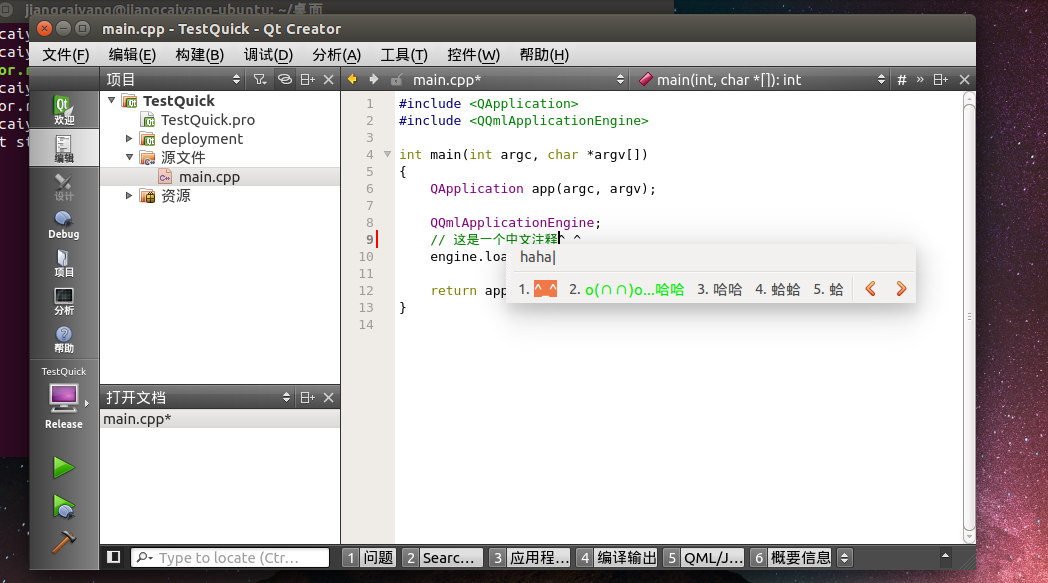Viewport: 1048px width, 583px height.
Task: Open the Projects view selector combo box
Action: (x=173, y=80)
